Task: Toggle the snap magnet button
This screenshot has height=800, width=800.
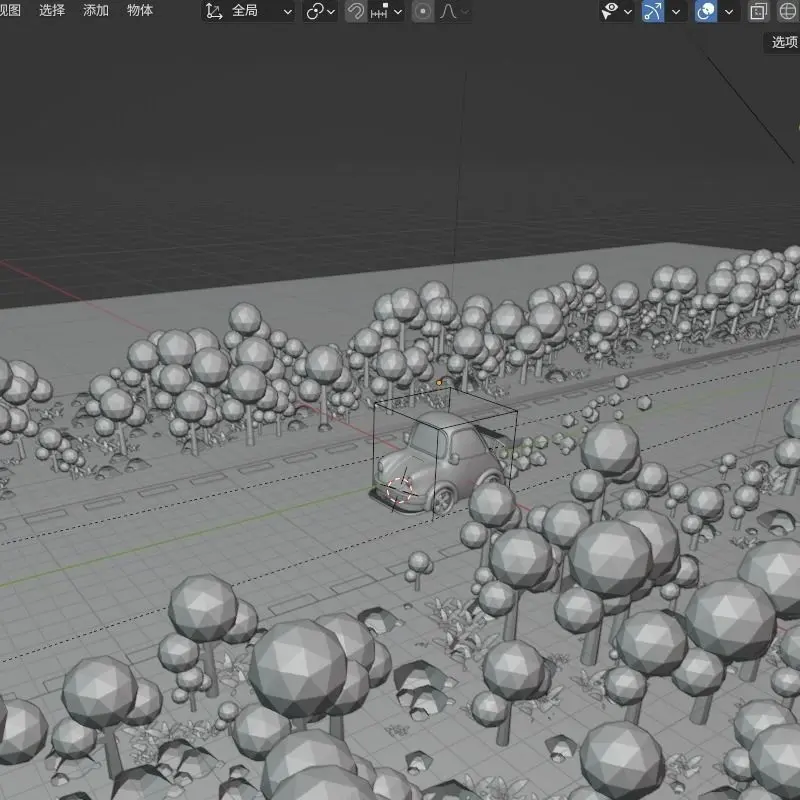Action: (355, 11)
